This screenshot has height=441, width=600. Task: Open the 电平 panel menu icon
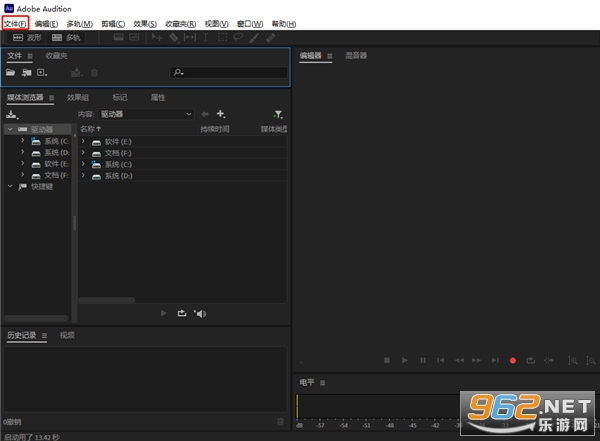click(323, 383)
